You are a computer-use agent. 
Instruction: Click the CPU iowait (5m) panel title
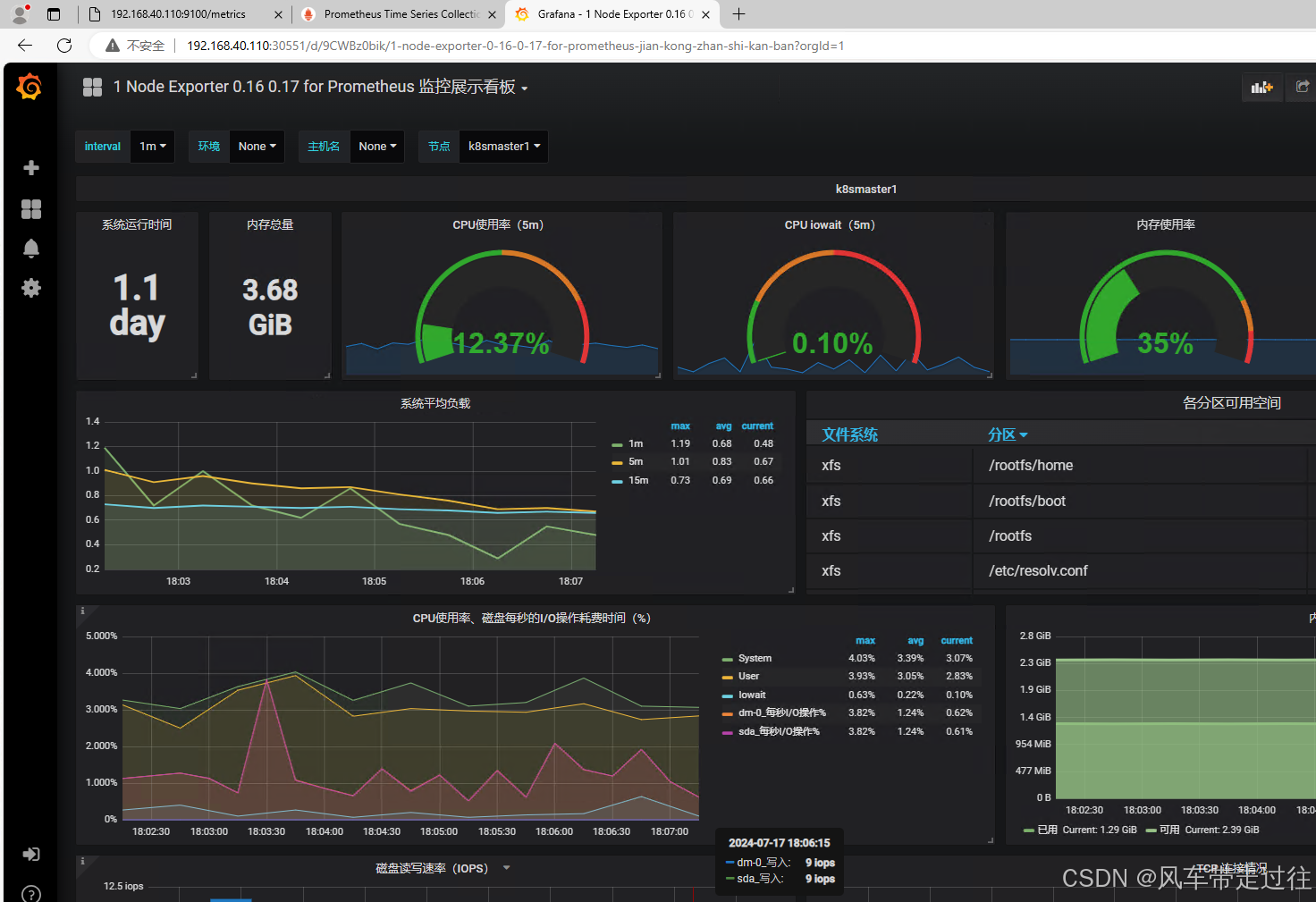pos(830,225)
